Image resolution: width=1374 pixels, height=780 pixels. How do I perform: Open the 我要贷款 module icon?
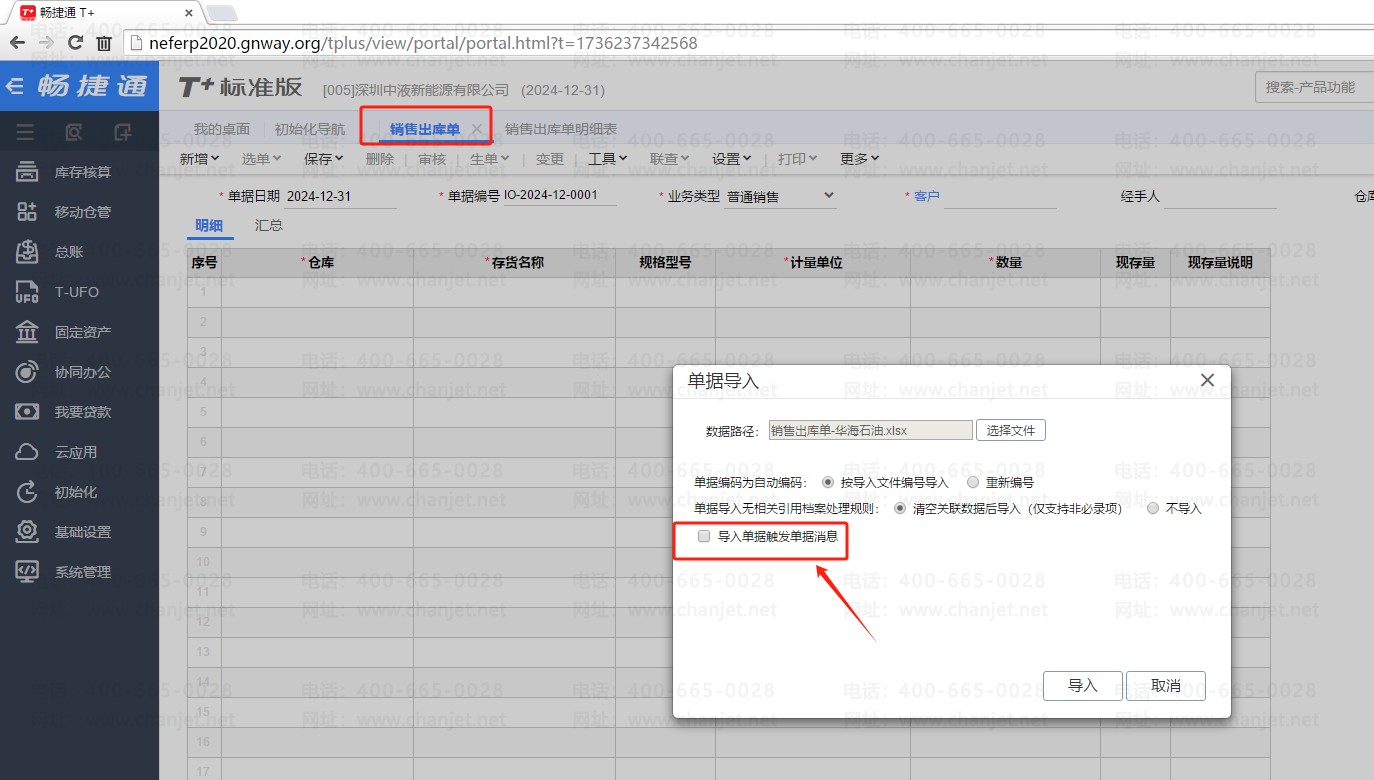tap(27, 412)
